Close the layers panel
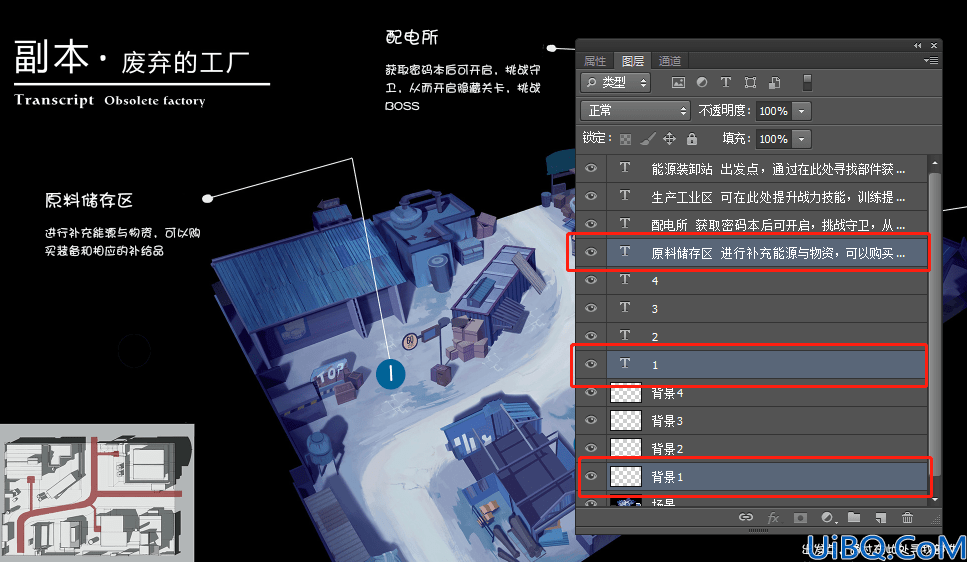 pyautogui.click(x=934, y=46)
